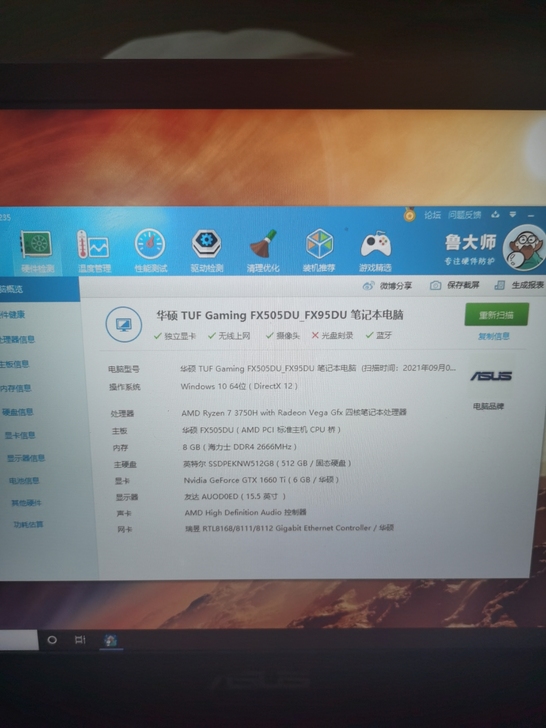Click the 独立显卡 checkmark indicator
Viewport: 546px width, 728px height.
(x=175, y=336)
